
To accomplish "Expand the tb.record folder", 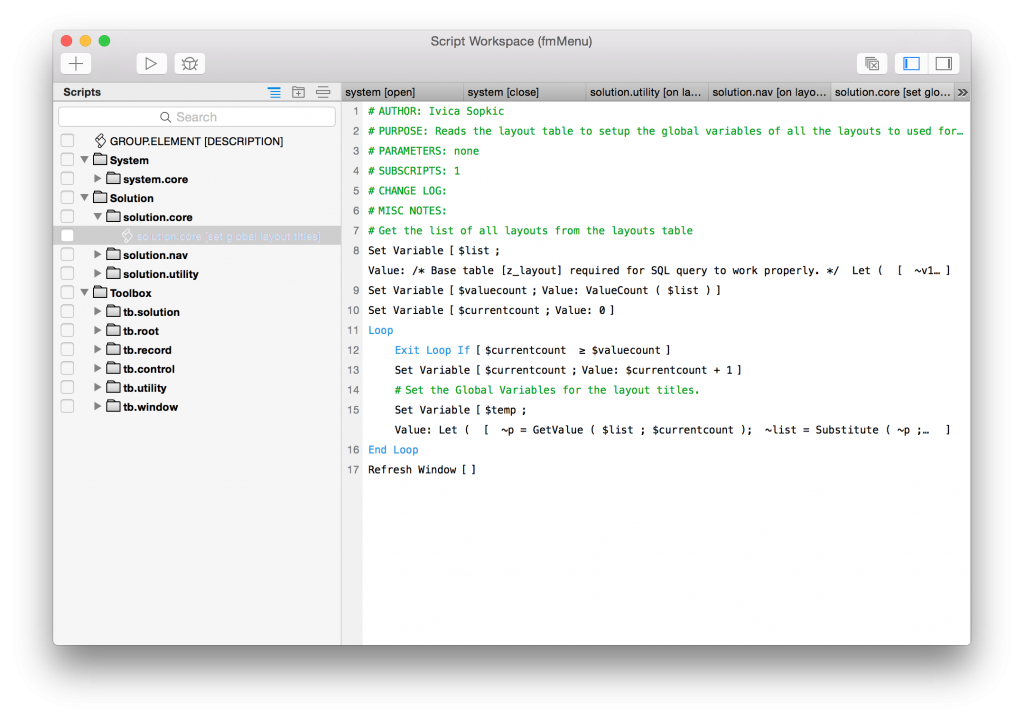I will point(97,349).
